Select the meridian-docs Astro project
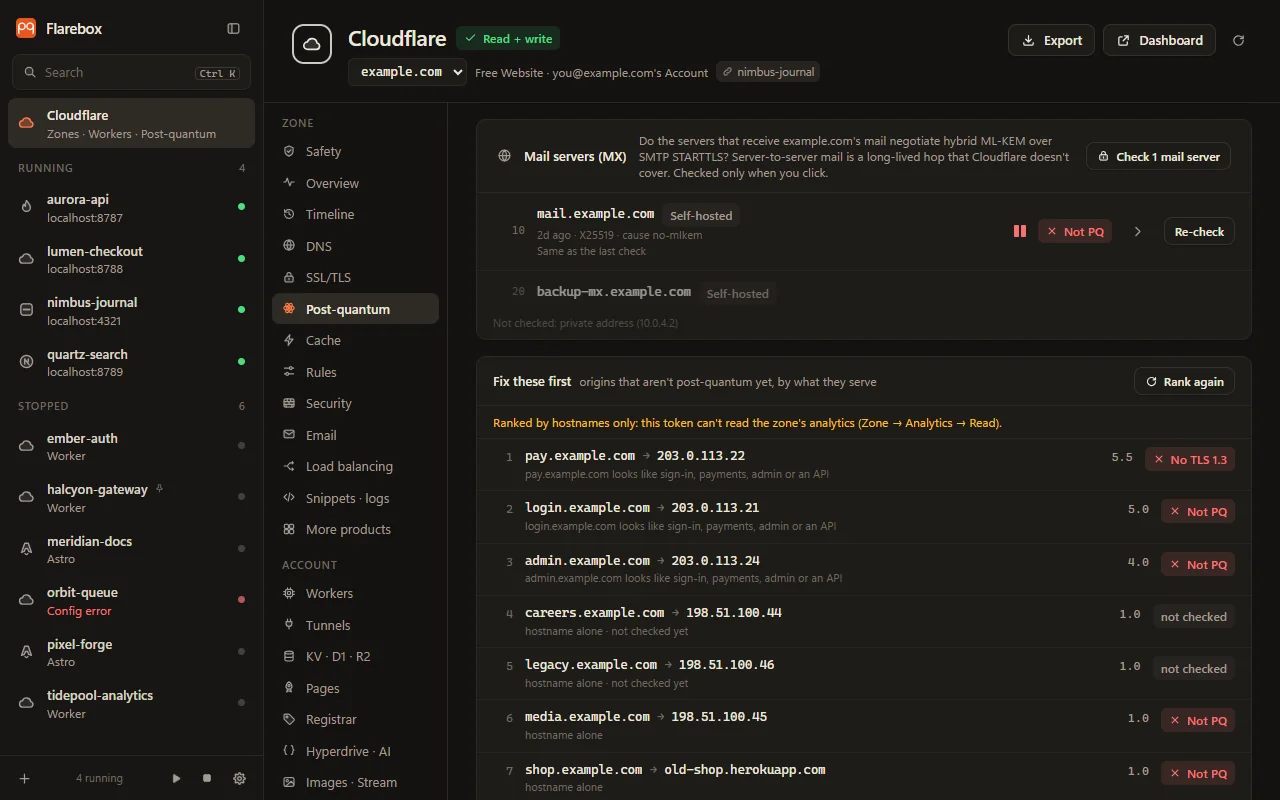Screen dimensions: 1280x800 (131, 549)
